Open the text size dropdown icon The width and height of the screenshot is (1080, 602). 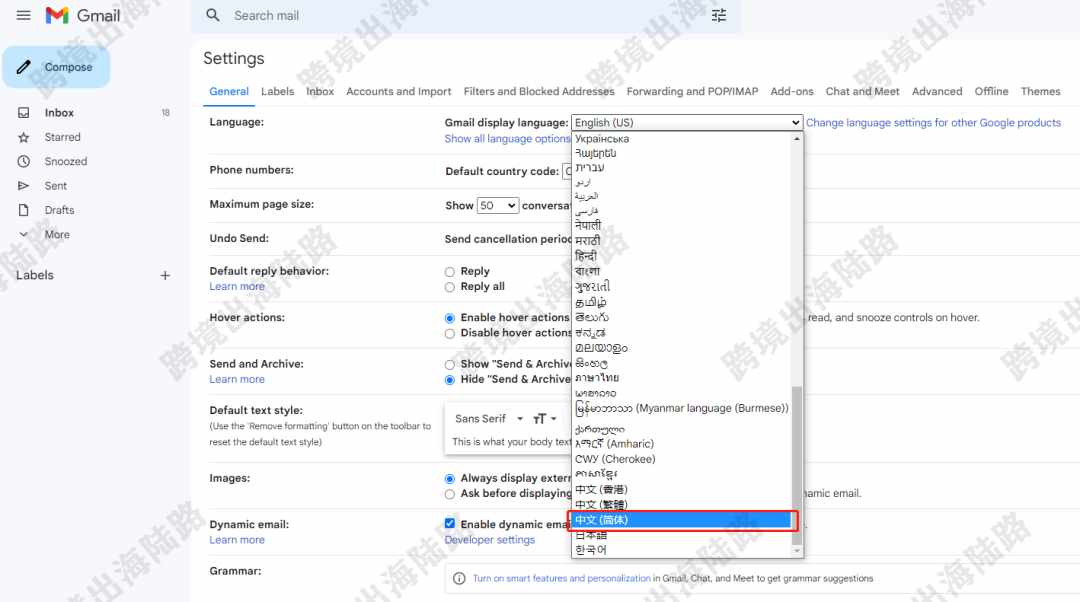(544, 419)
